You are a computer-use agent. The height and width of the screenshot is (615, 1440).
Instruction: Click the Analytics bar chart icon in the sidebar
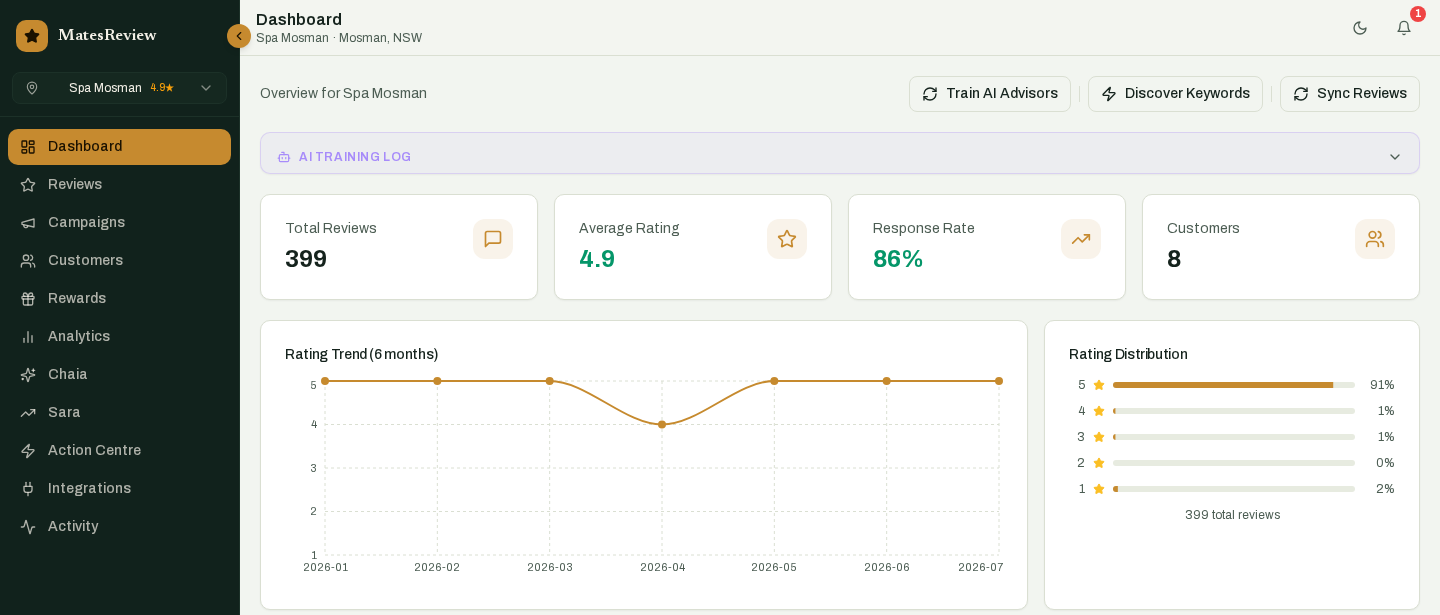coord(28,337)
